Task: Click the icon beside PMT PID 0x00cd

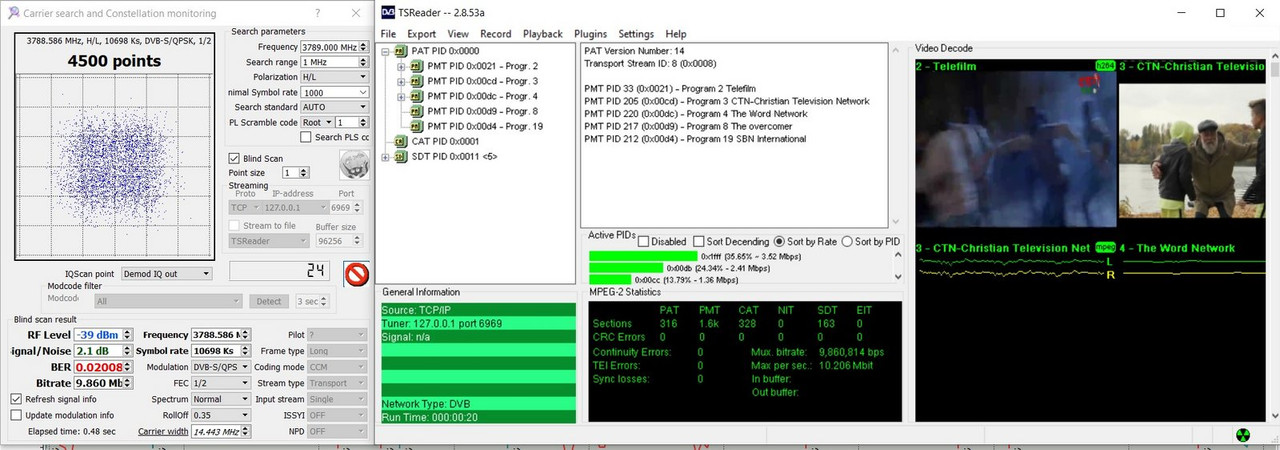Action: click(x=416, y=81)
